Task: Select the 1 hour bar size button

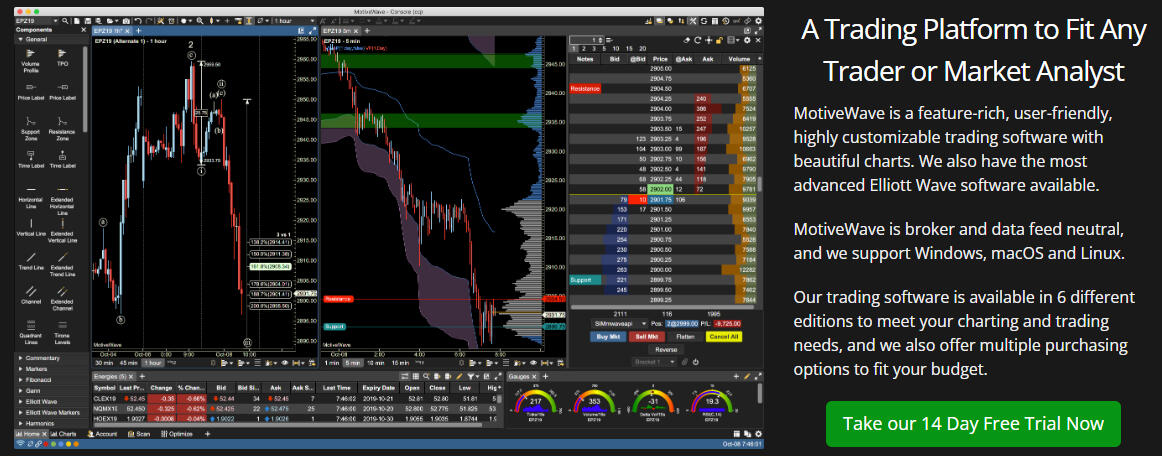Action: tap(153, 363)
